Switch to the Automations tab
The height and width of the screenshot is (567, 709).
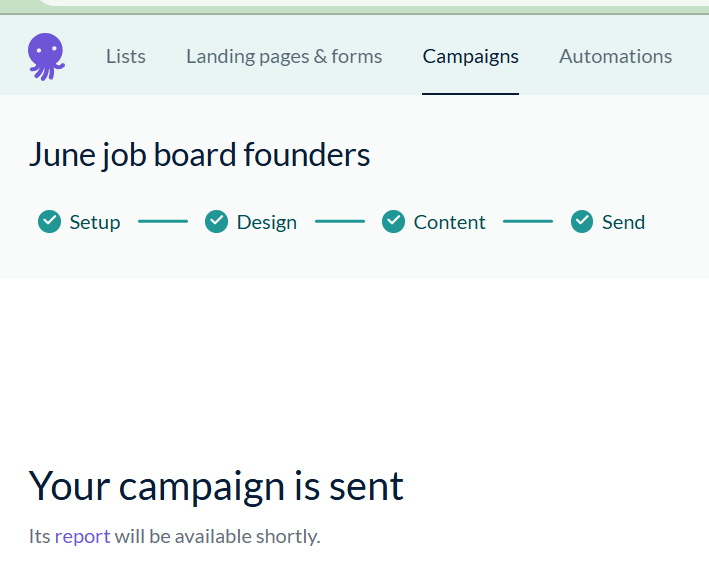click(615, 56)
